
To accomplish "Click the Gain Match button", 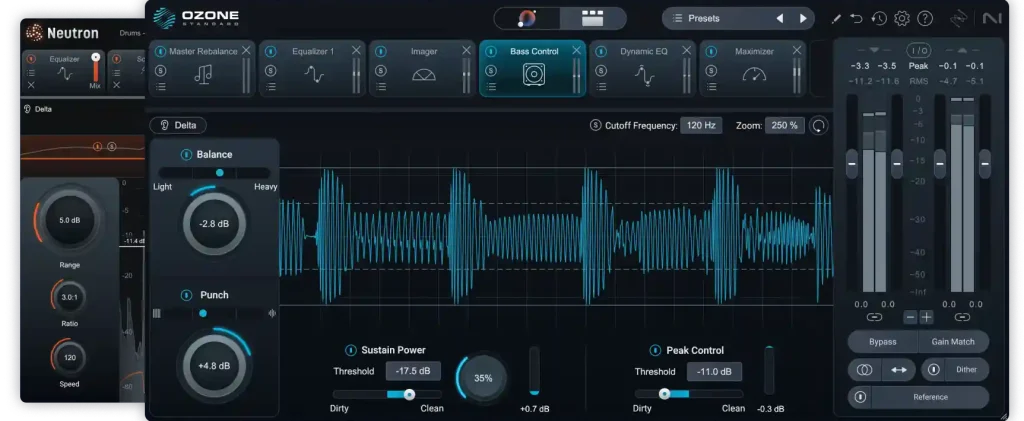I will pos(952,342).
